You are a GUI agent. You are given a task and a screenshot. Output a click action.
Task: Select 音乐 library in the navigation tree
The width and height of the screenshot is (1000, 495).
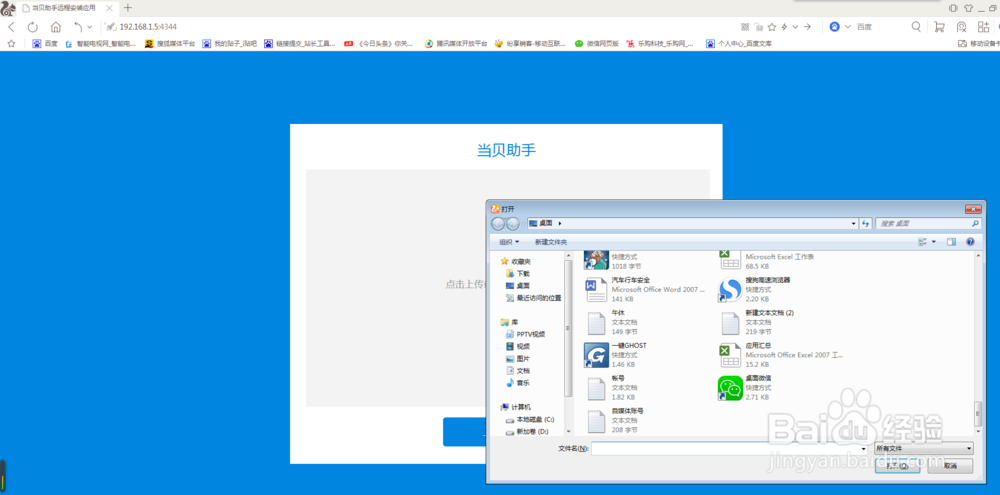click(517, 383)
